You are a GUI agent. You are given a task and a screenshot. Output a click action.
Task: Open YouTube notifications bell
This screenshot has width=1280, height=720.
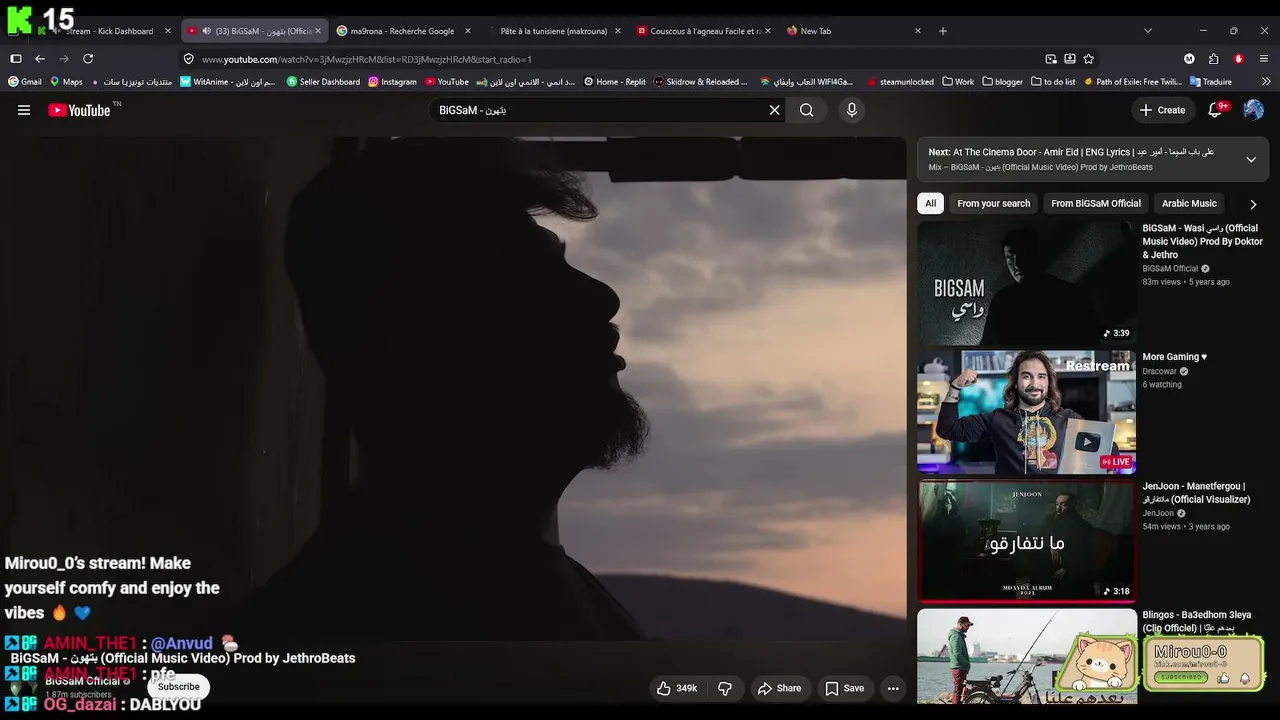click(1216, 110)
